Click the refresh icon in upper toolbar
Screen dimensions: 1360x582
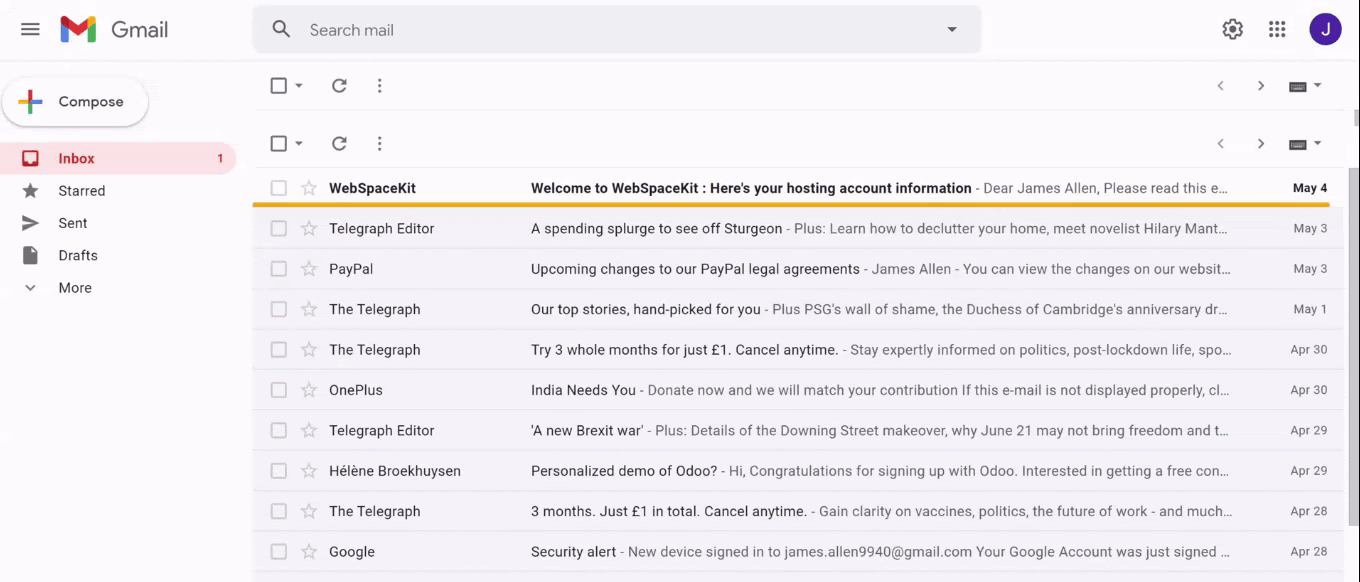(339, 86)
